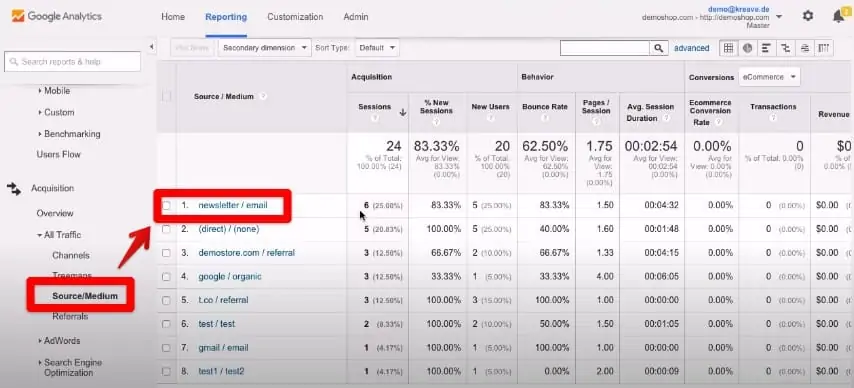Check the test1 / test2 row checkbox

(x=167, y=372)
